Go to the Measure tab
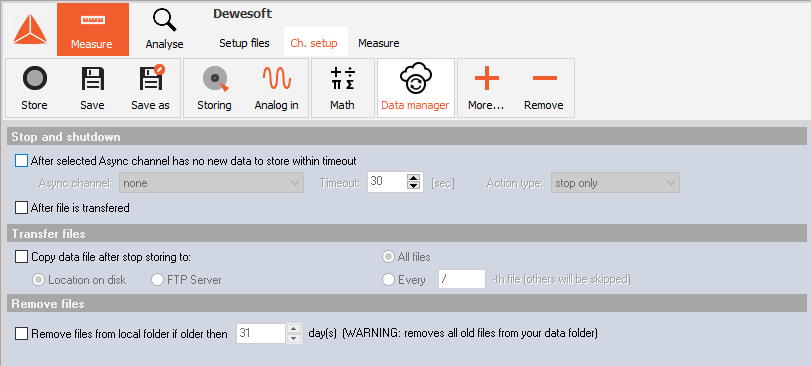The width and height of the screenshot is (811, 366). (379, 43)
